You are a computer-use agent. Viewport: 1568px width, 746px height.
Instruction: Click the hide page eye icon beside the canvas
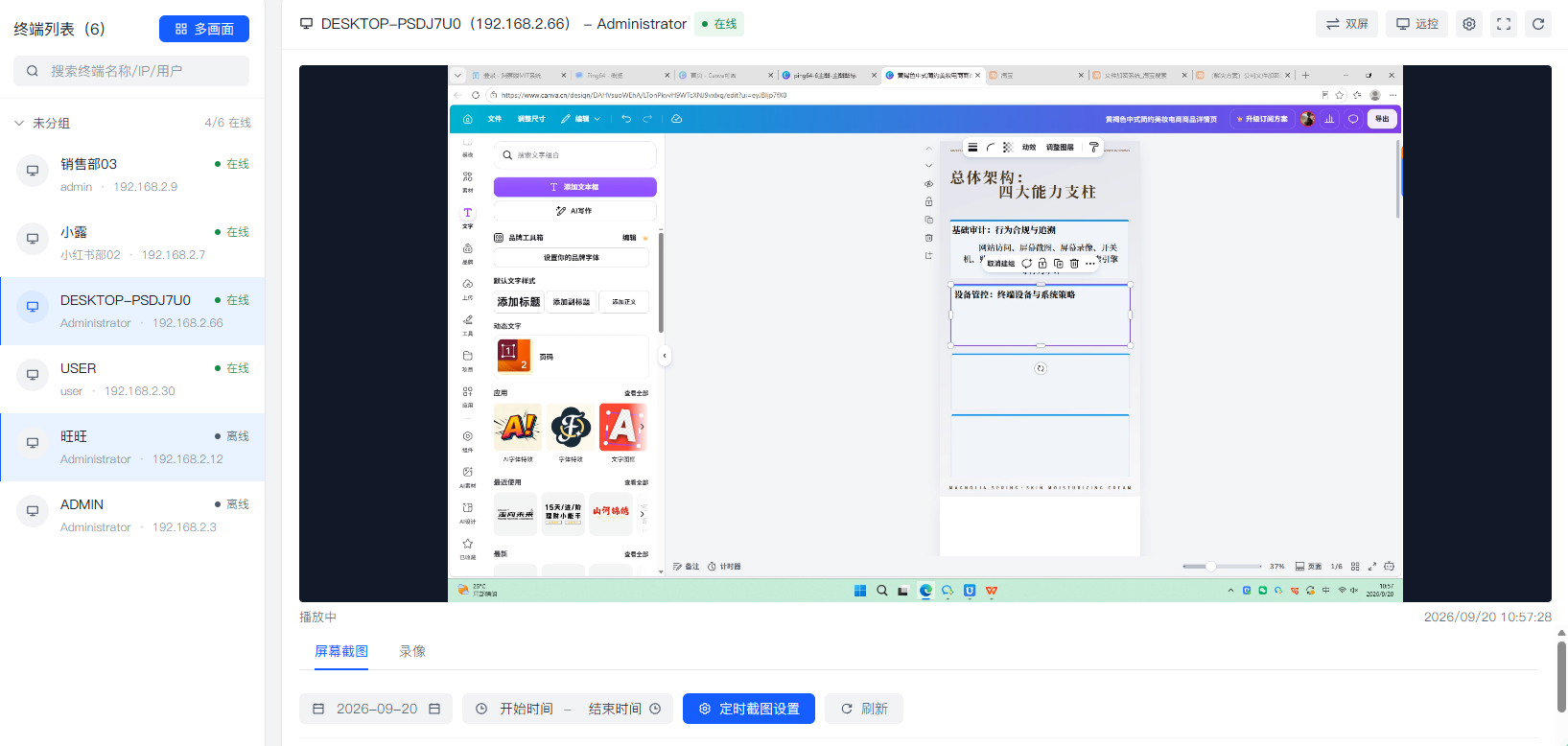tap(928, 183)
